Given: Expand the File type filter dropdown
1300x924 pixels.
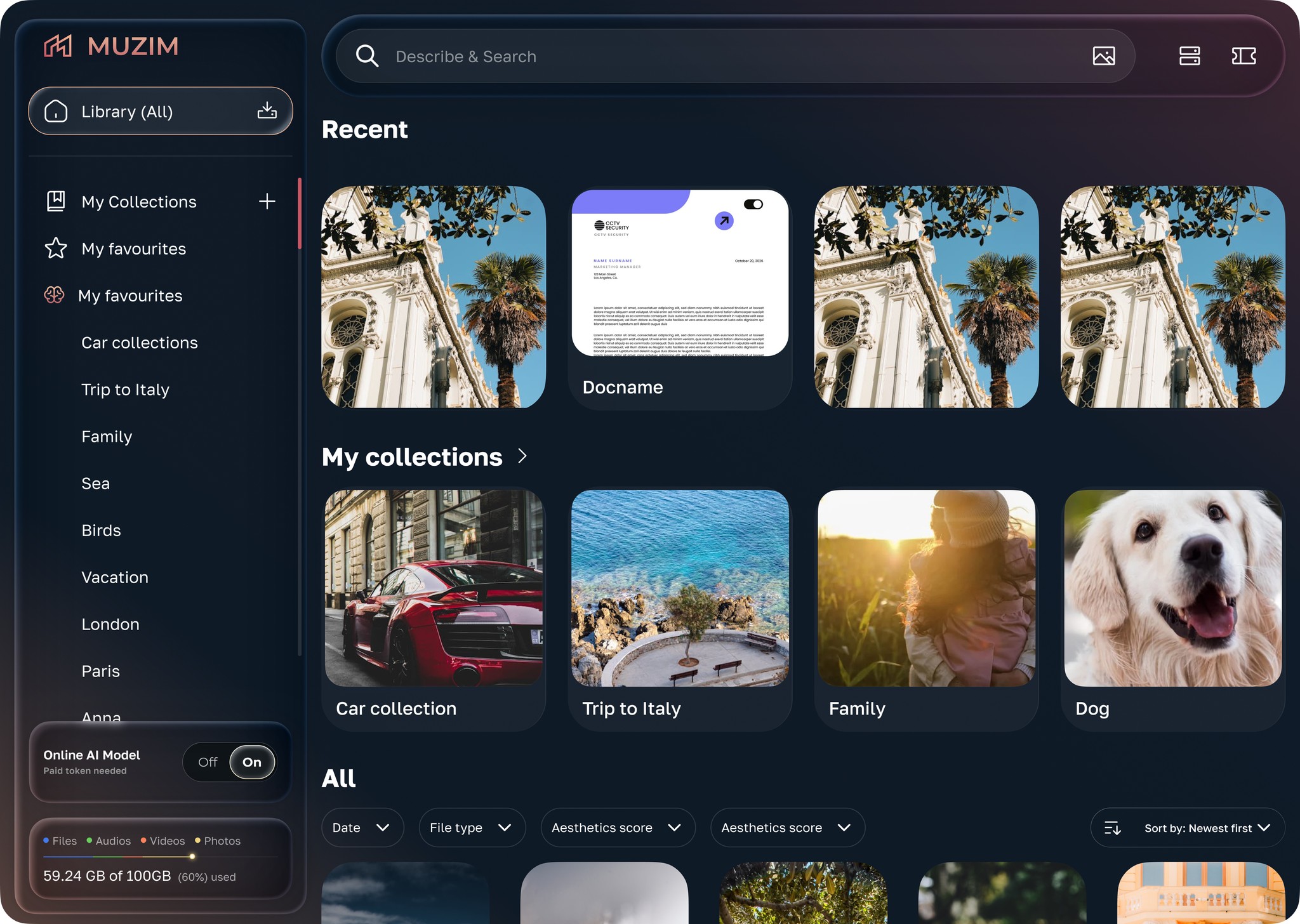Looking at the screenshot, I should click(472, 828).
